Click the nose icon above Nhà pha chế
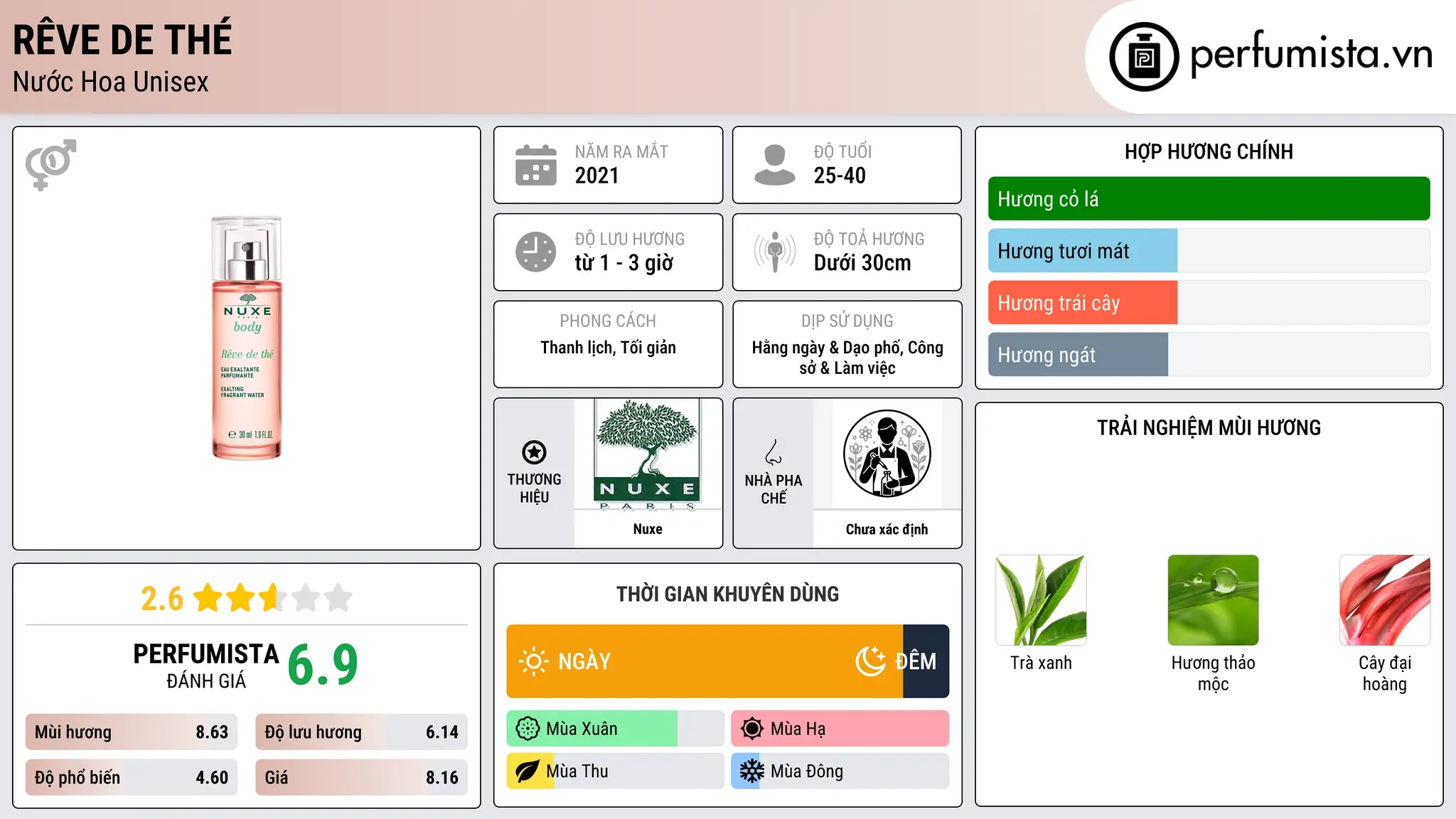 click(773, 452)
